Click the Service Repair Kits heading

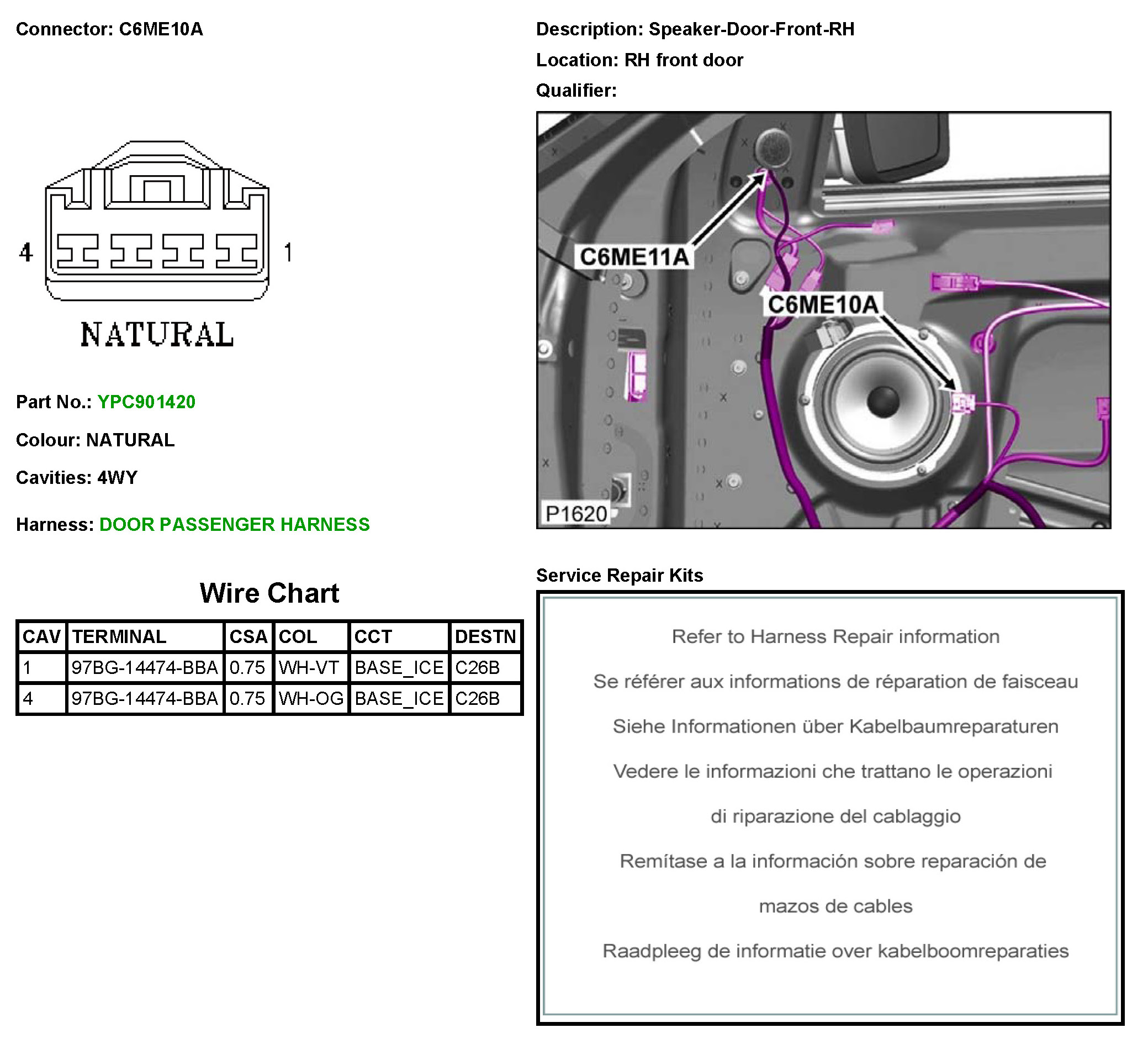(619, 576)
